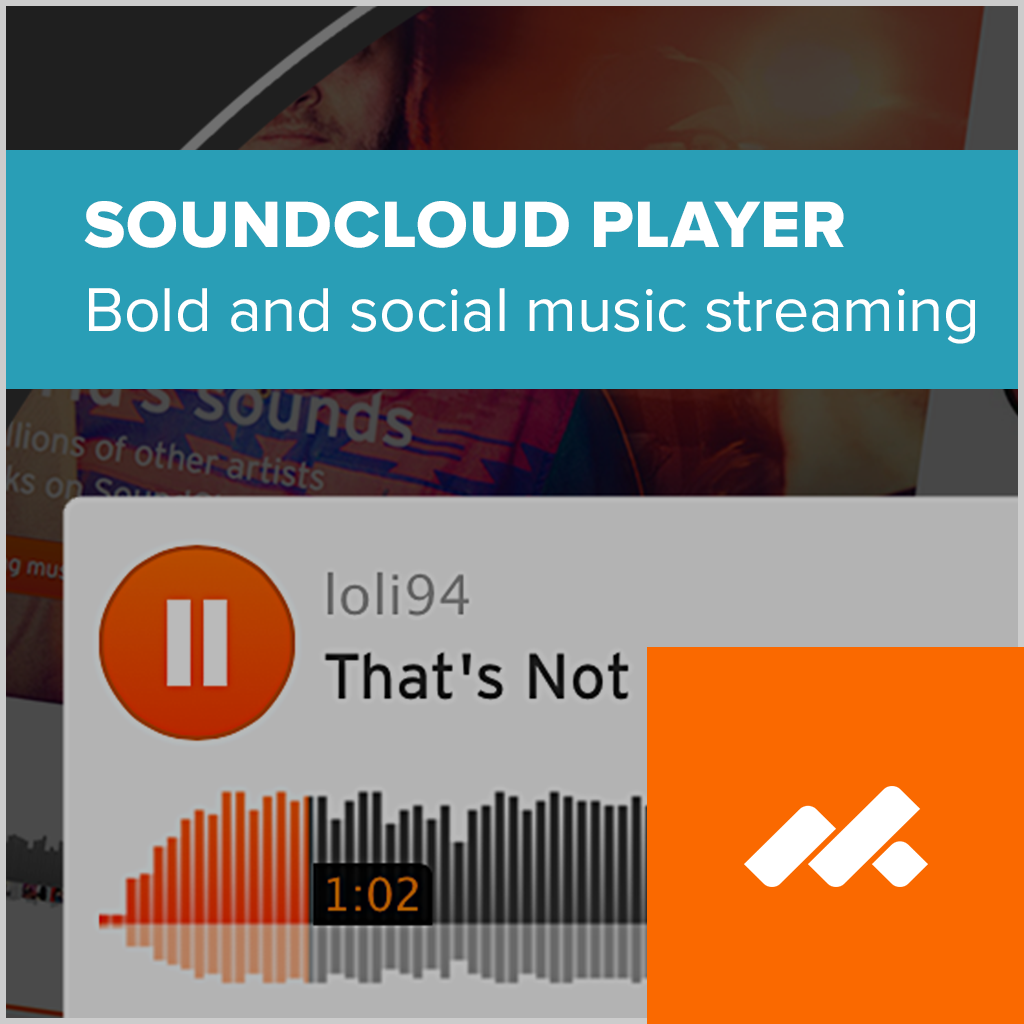1024x1024 pixels.
Task: Click the 1:02 playback time marker
Action: (x=372, y=895)
